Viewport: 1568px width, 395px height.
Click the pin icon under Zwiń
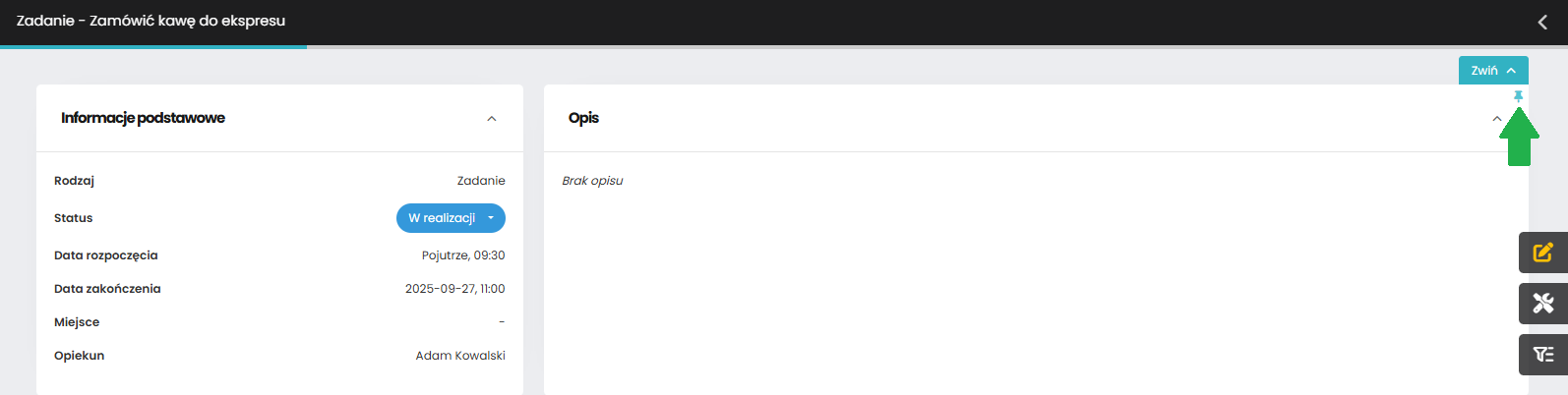click(x=1518, y=96)
